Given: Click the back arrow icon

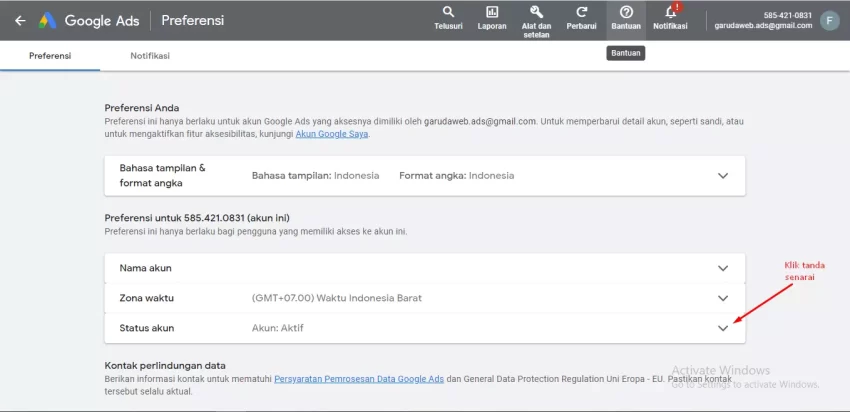Looking at the screenshot, I should pos(20,21).
